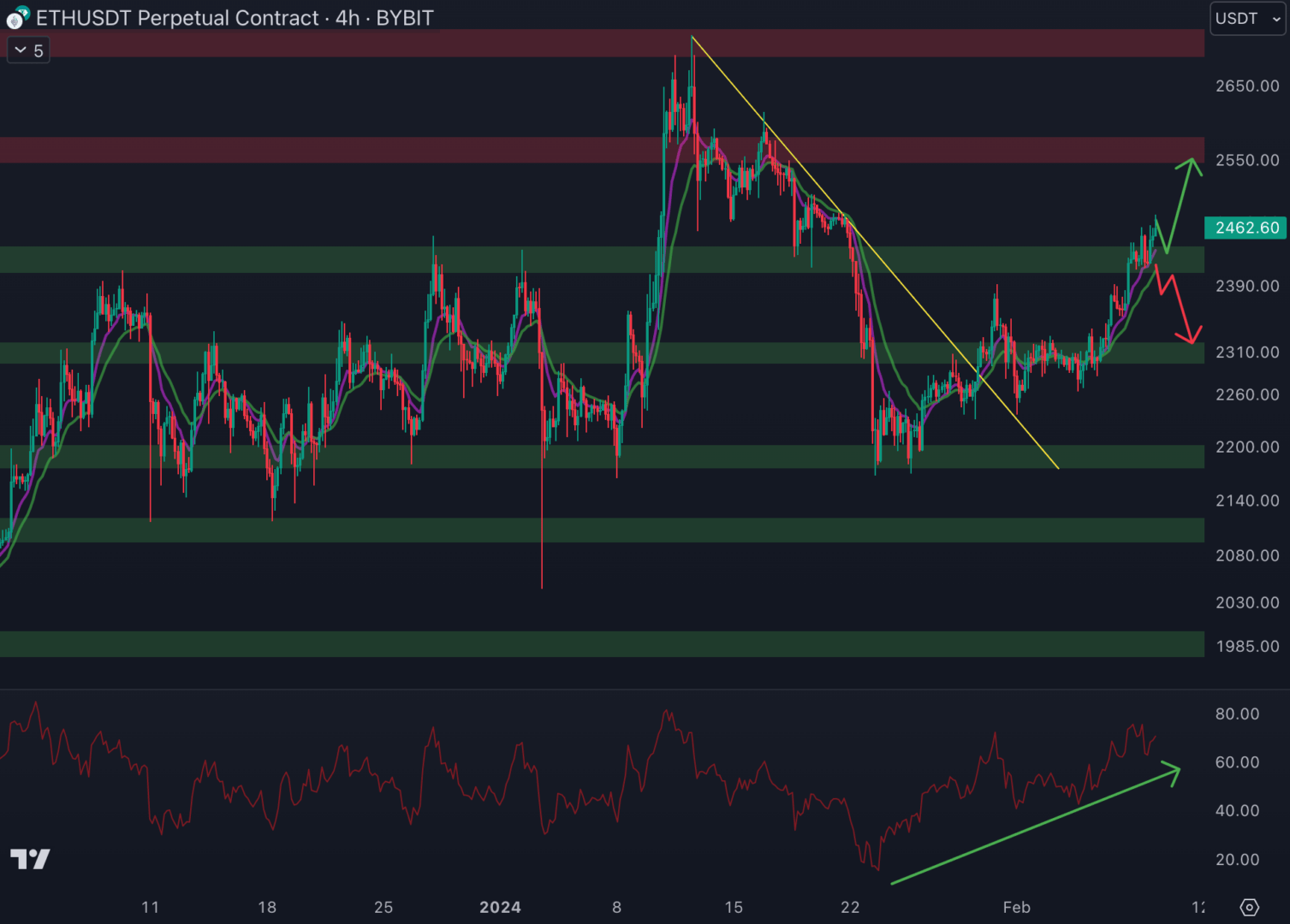Click the 2650.00 price scale label
The width and height of the screenshot is (1290, 924).
coord(1246,86)
